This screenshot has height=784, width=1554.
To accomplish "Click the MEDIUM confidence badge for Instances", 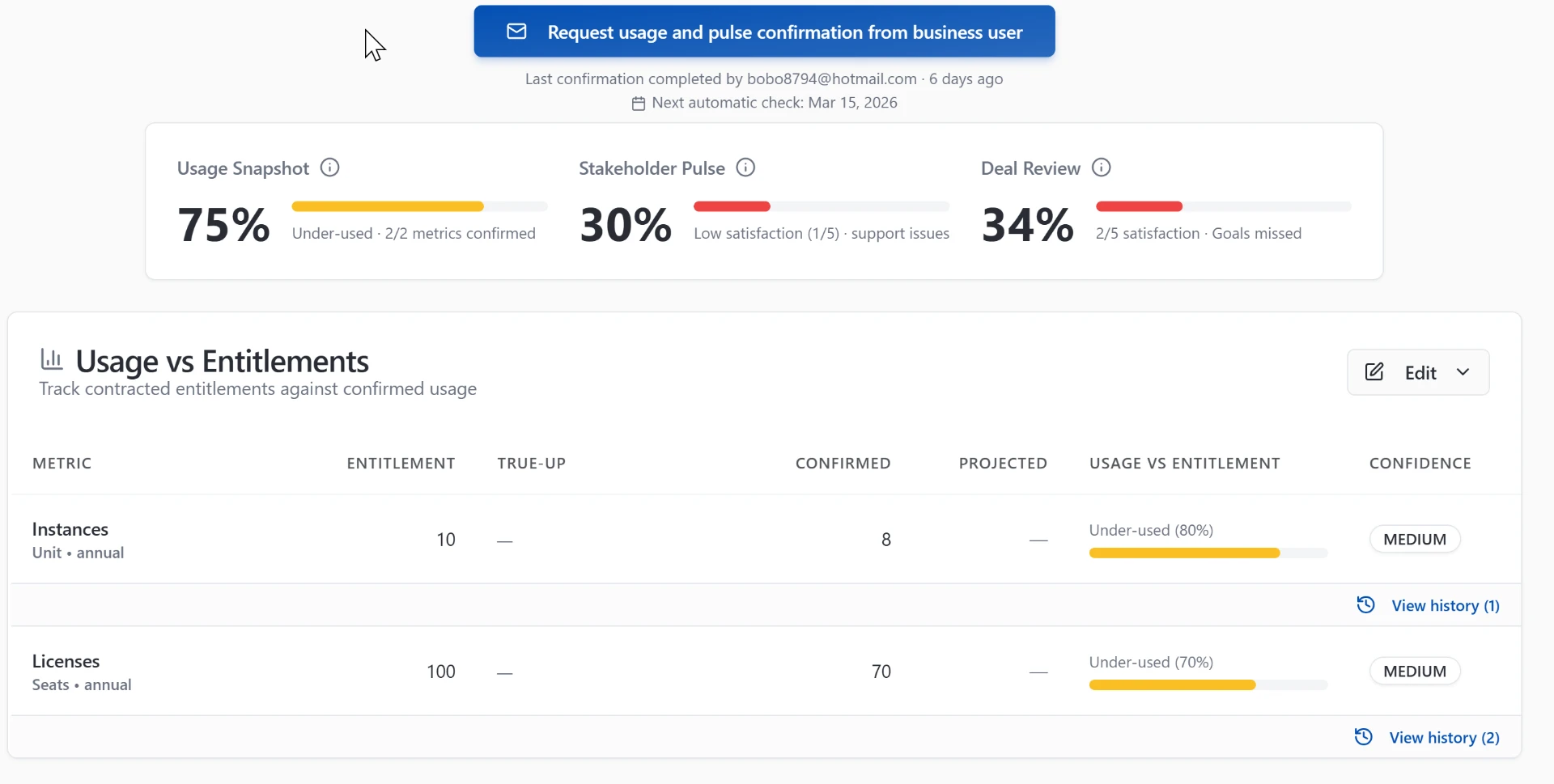I will coord(1415,540).
